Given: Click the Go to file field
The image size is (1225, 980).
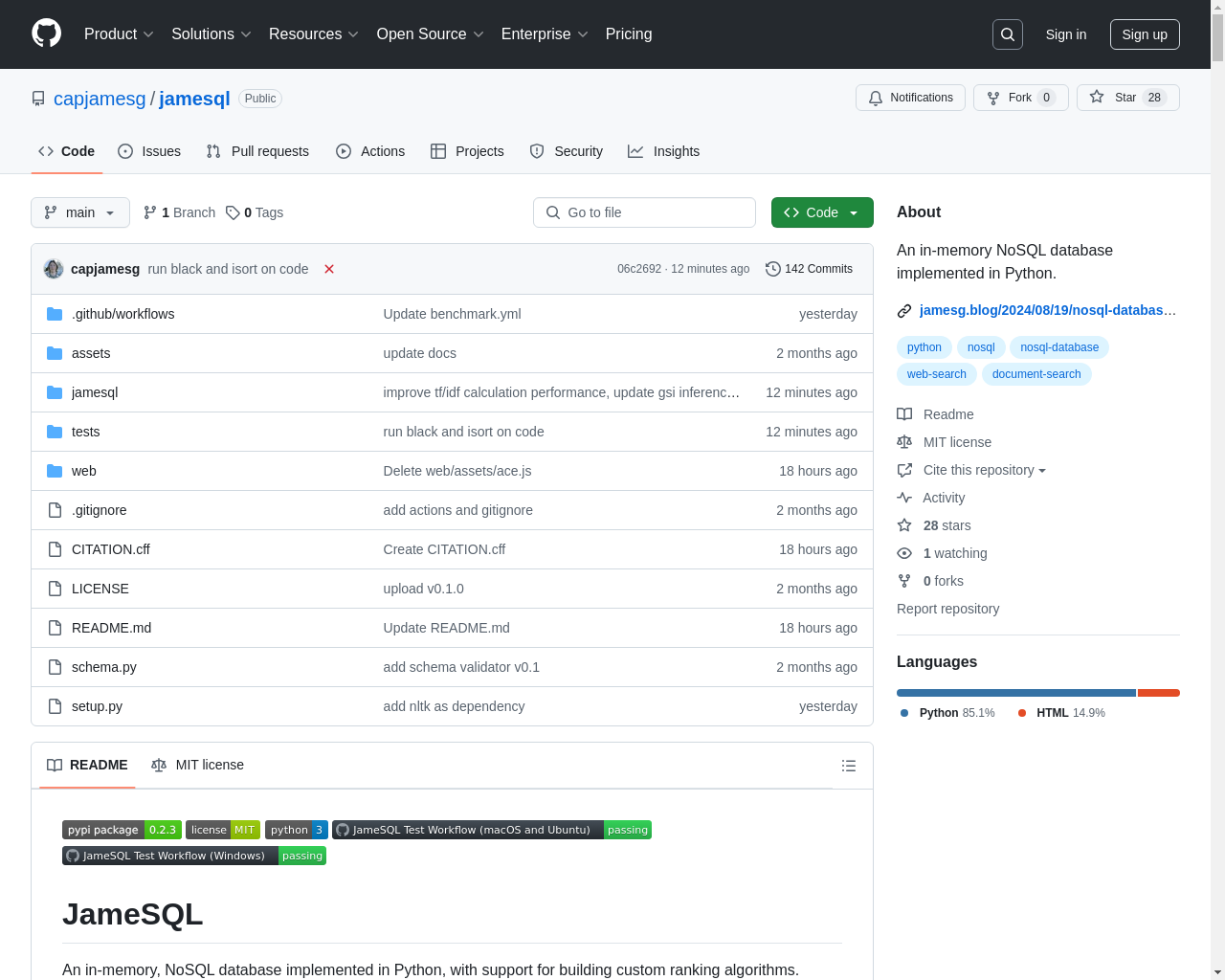Looking at the screenshot, I should click(644, 212).
